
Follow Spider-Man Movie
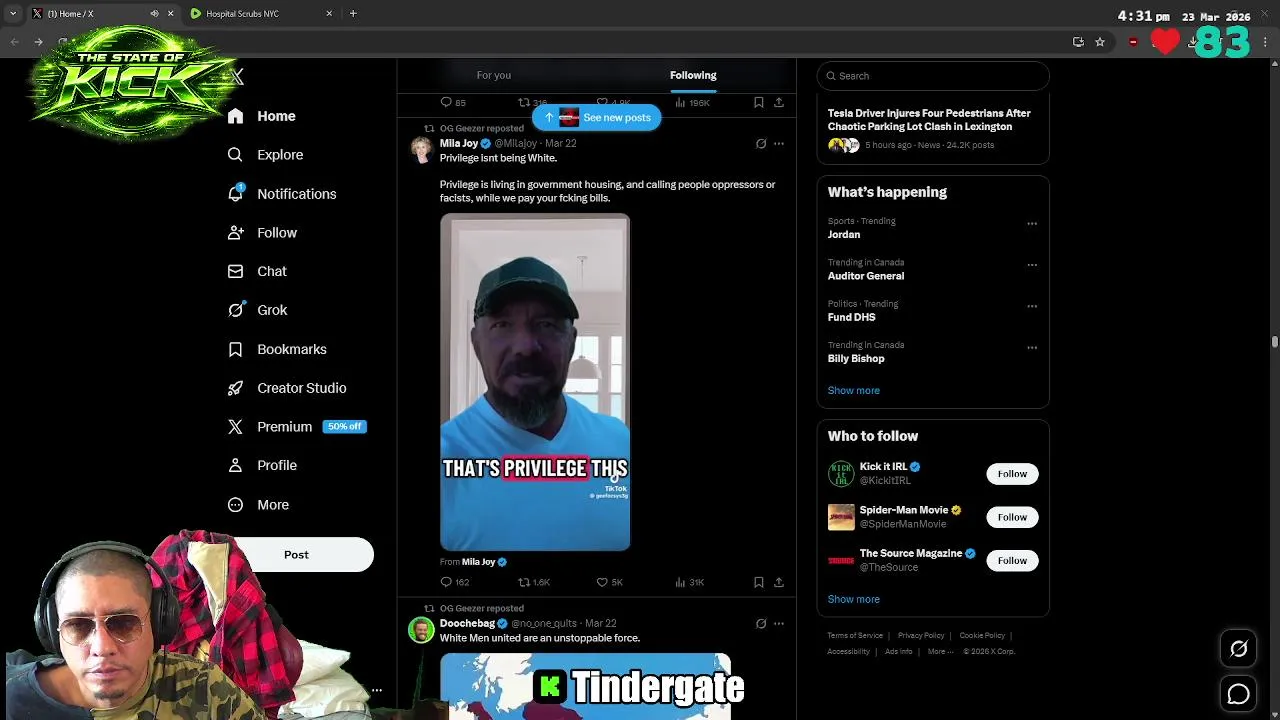coord(1012,517)
